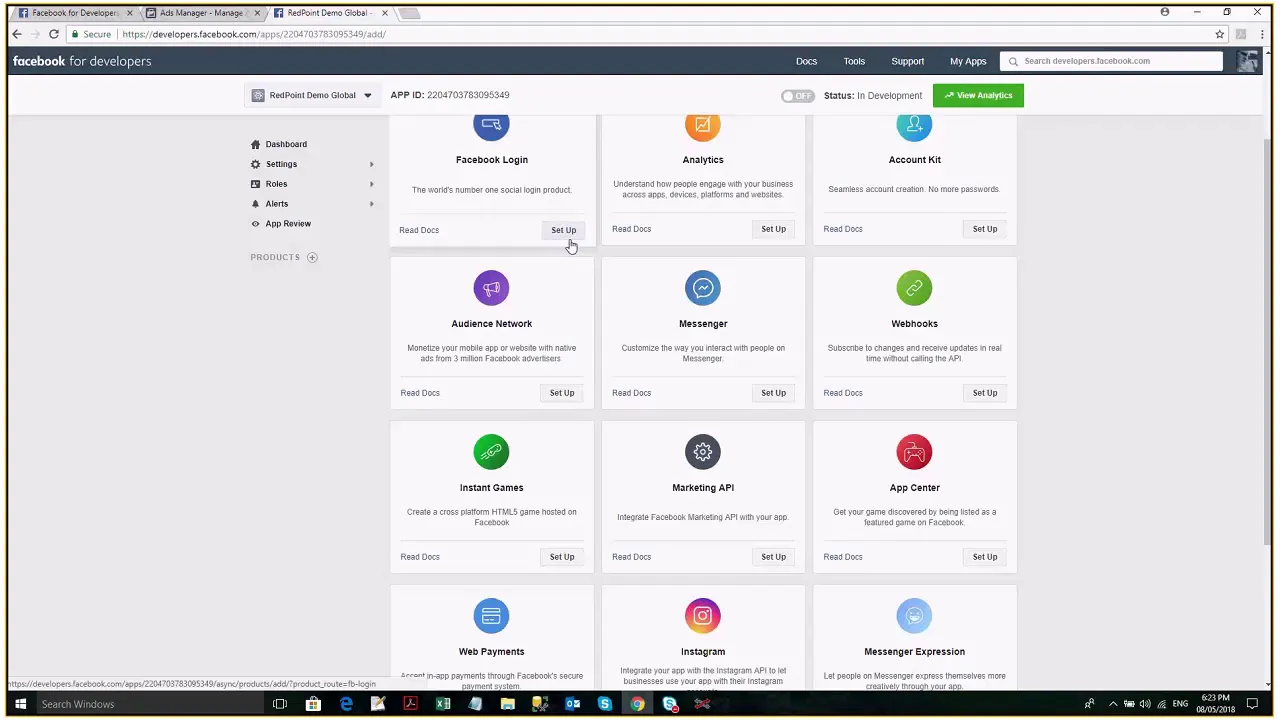Set Up Messenger product

click(773, 393)
